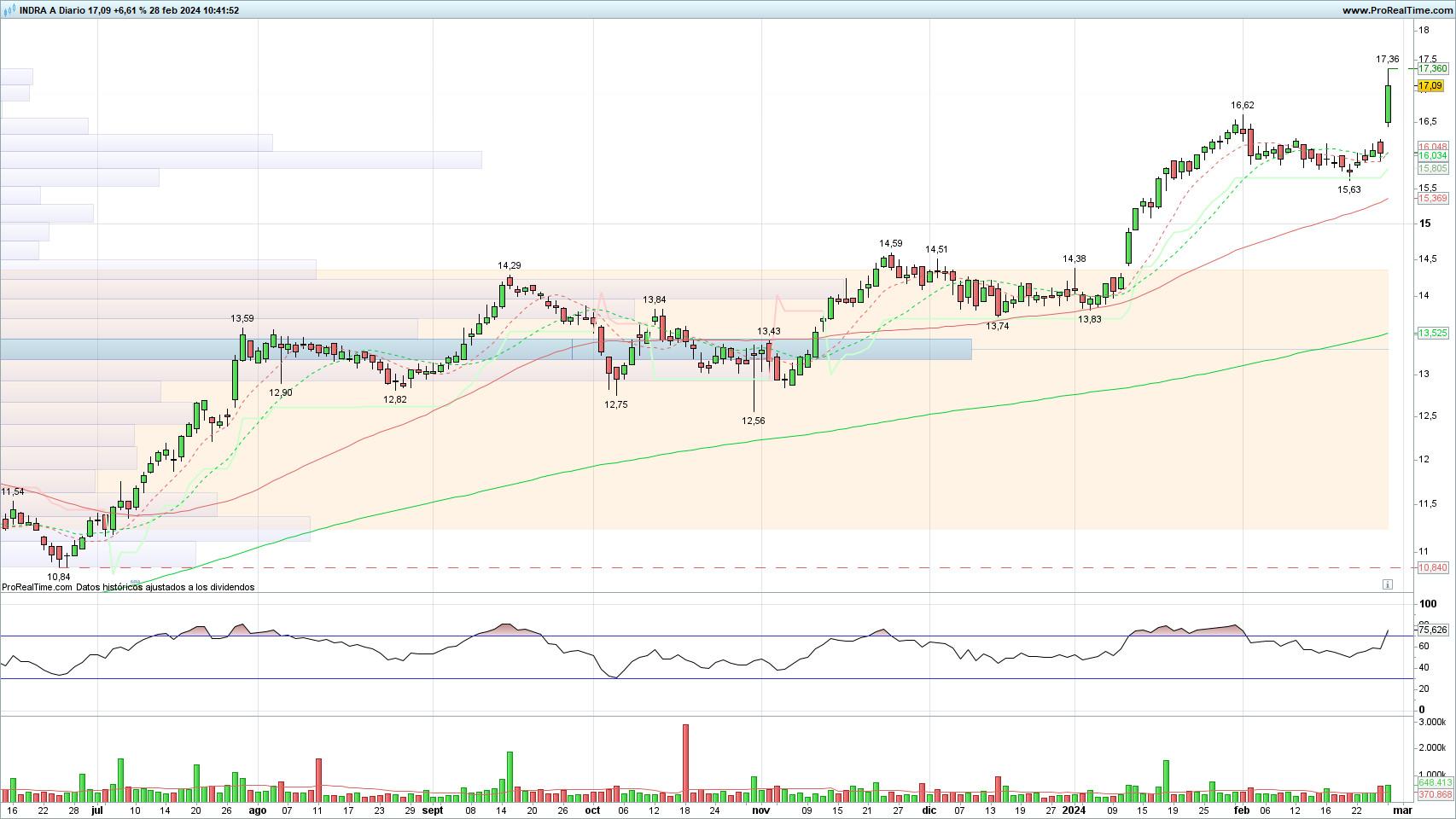1456x819 pixels.
Task: Click the 'nov' month label on time axis
Action: [x=760, y=810]
